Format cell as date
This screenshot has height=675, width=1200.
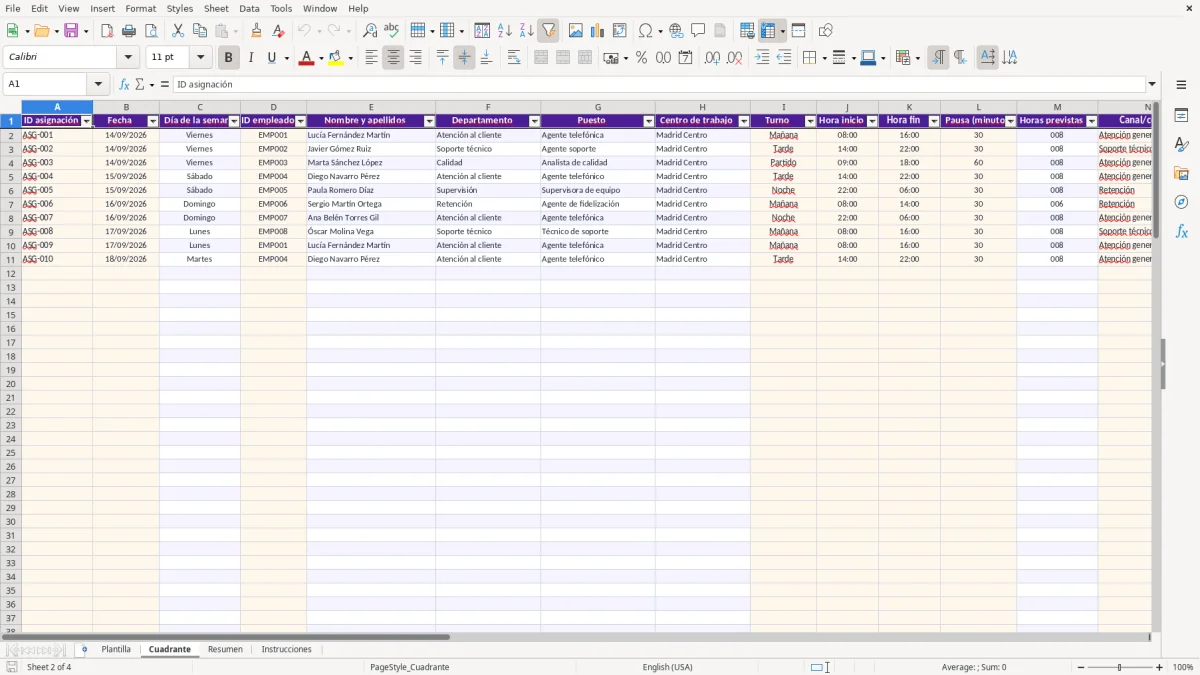coord(686,58)
